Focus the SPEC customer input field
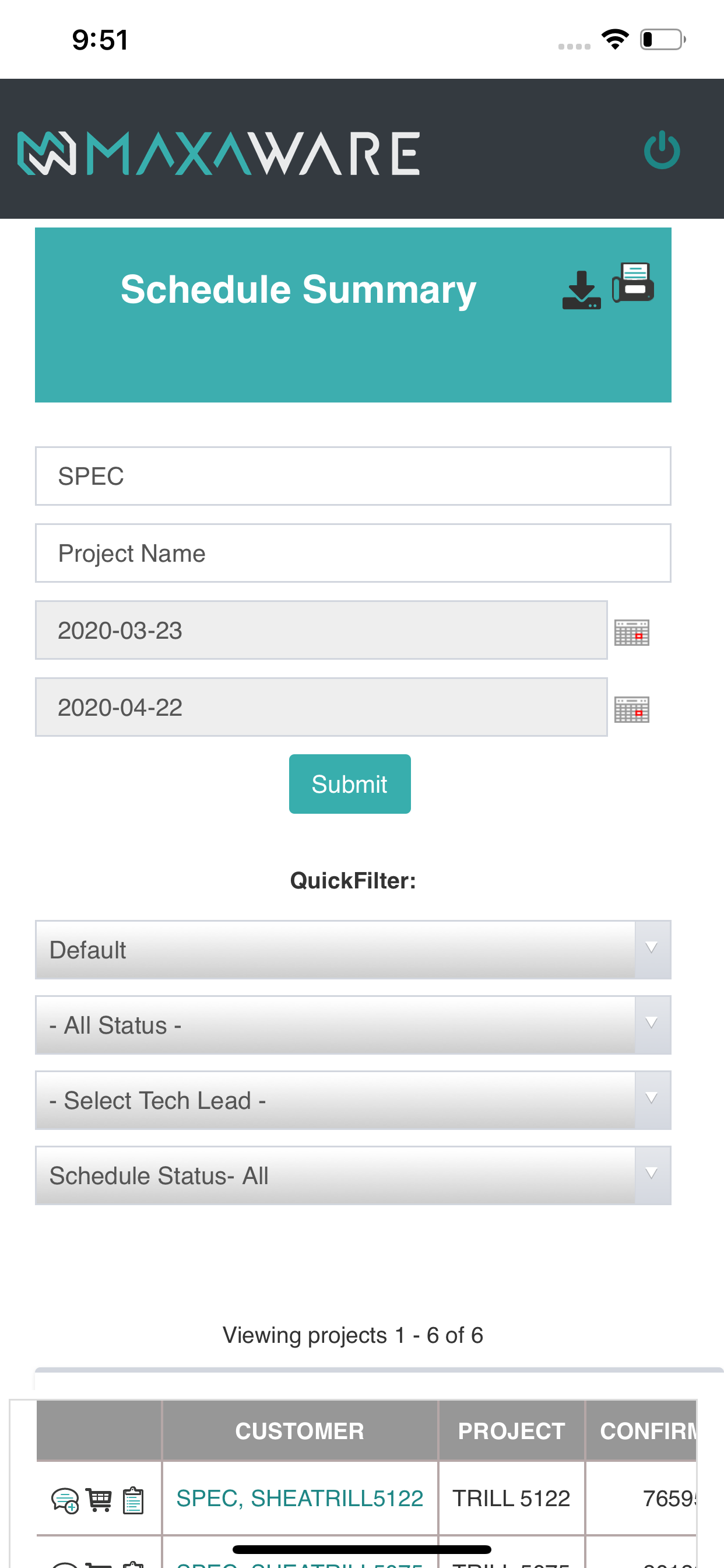This screenshot has height=1568, width=724. tap(353, 476)
